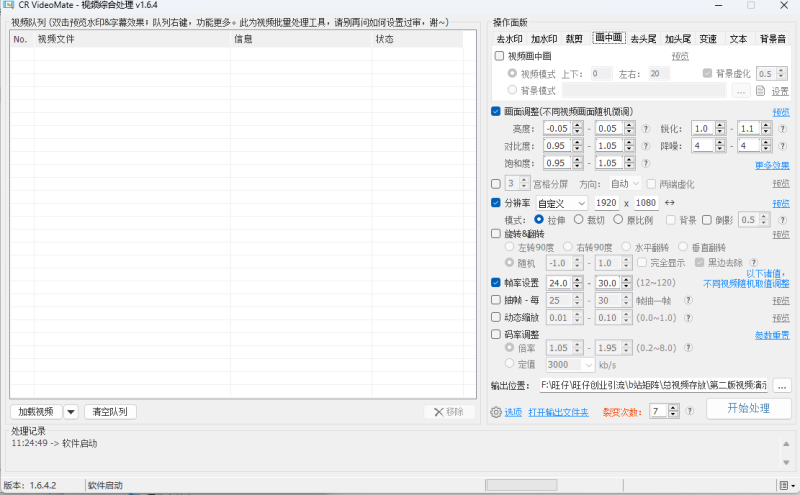
Task: Click help icon next to 裂变次数
Action: point(689,411)
